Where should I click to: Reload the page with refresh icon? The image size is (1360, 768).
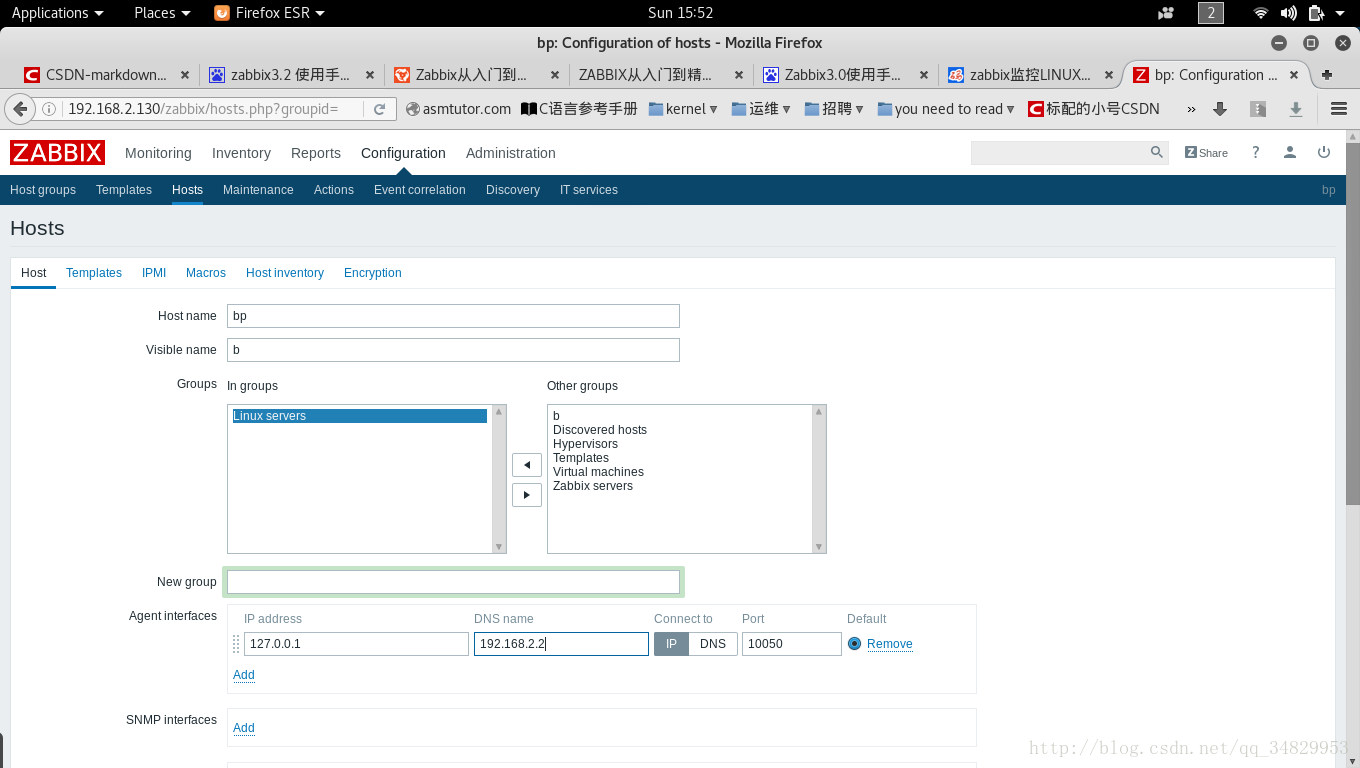coord(380,109)
